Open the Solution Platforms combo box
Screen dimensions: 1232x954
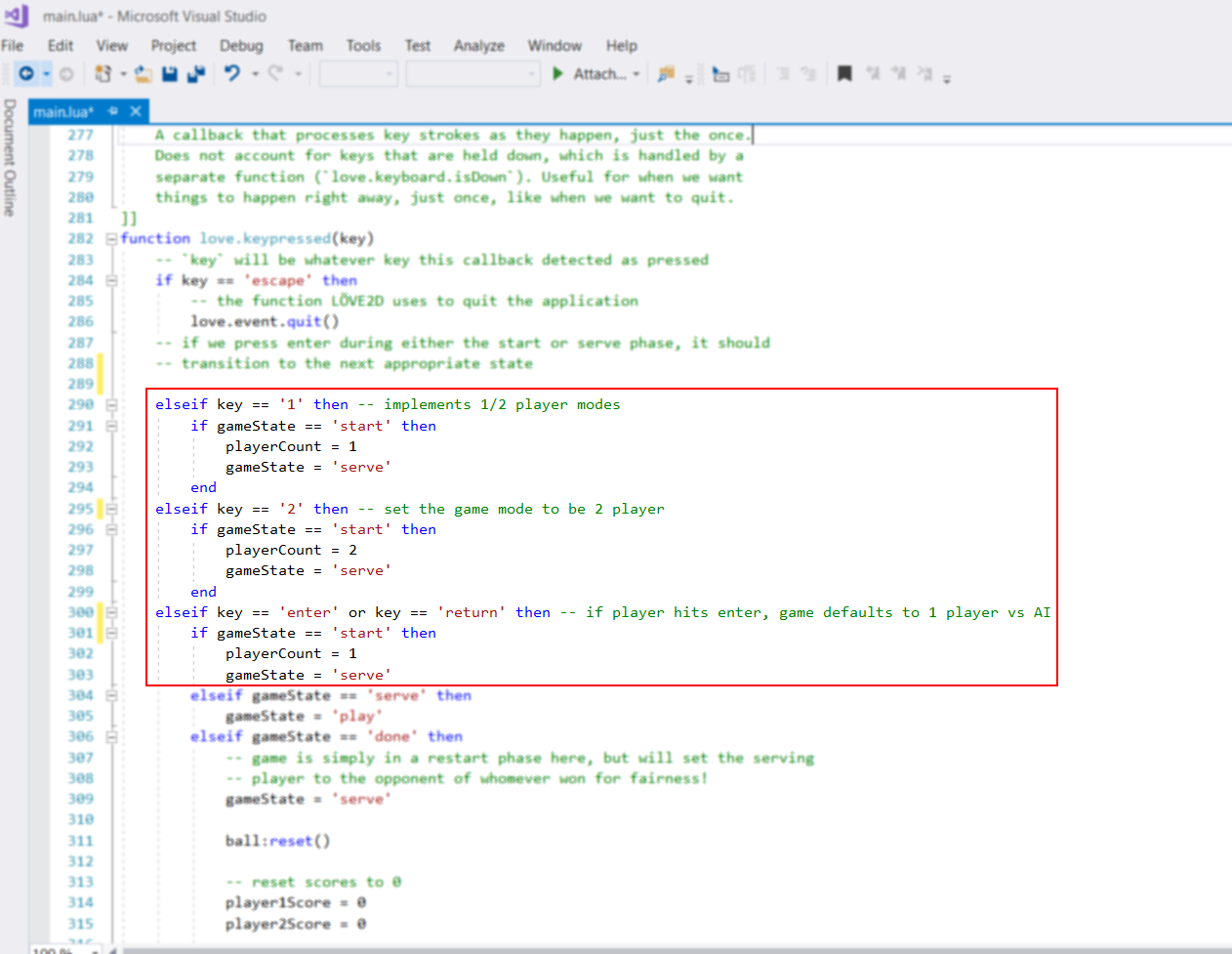click(473, 73)
